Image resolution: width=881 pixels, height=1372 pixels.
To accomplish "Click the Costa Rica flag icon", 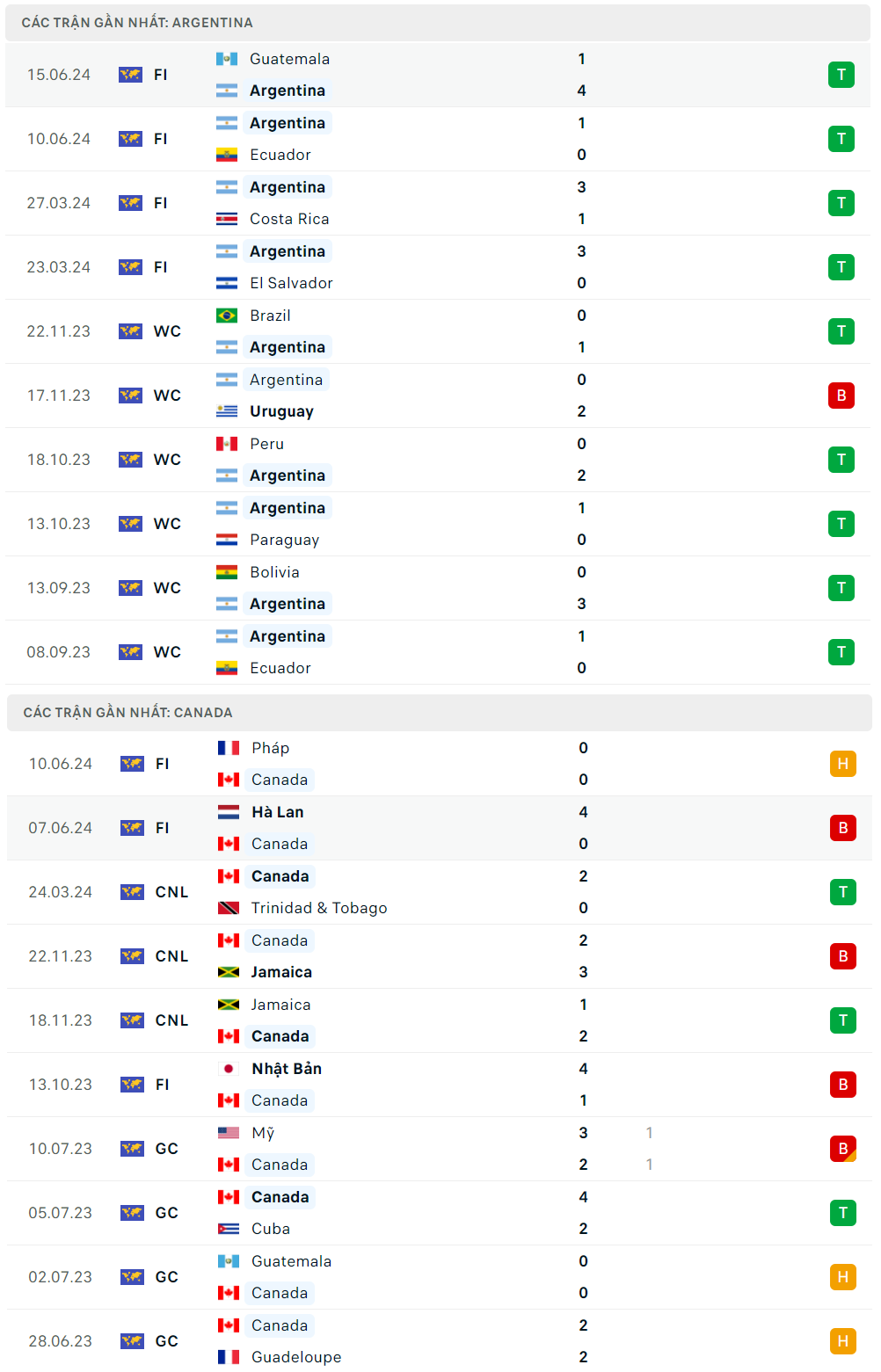I will tap(227, 219).
